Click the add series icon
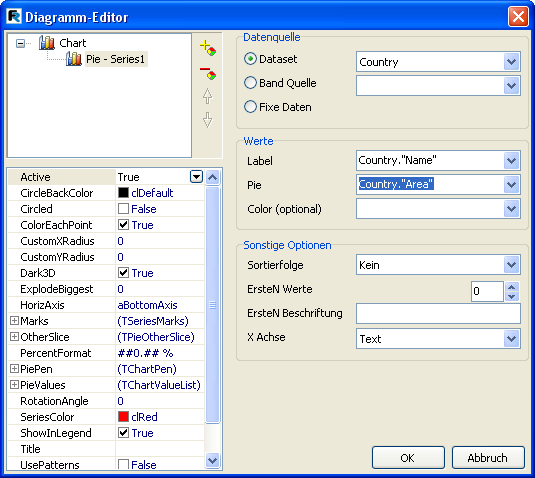 coord(208,48)
